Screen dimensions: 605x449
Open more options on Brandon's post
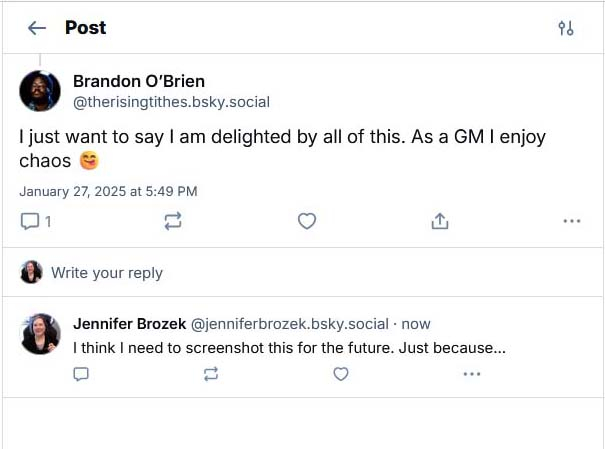pyautogui.click(x=571, y=221)
